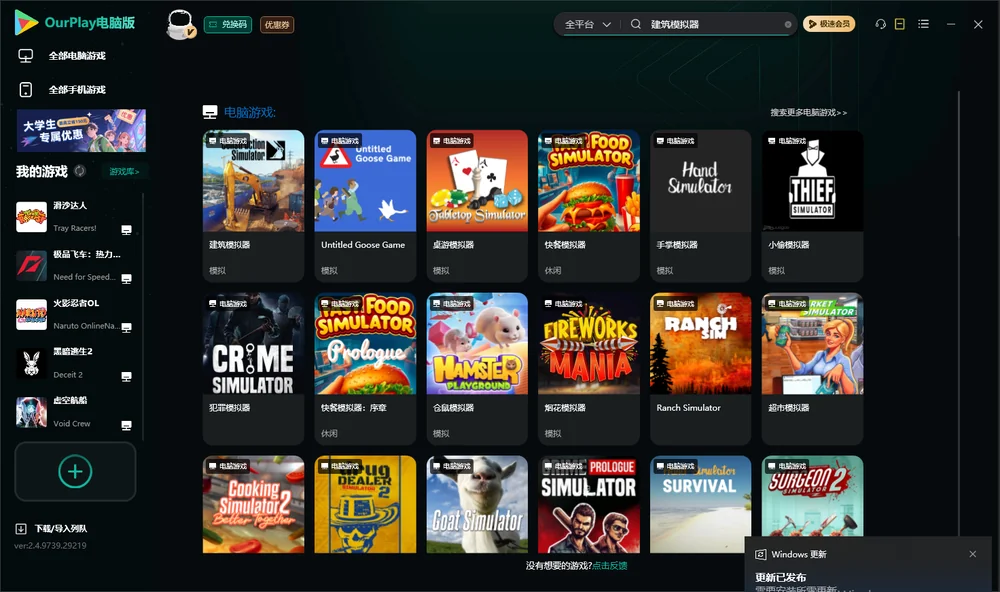The height and width of the screenshot is (592, 1000).
Task: Open 极品飞车 Need for Speed entry
Action: tap(75, 265)
